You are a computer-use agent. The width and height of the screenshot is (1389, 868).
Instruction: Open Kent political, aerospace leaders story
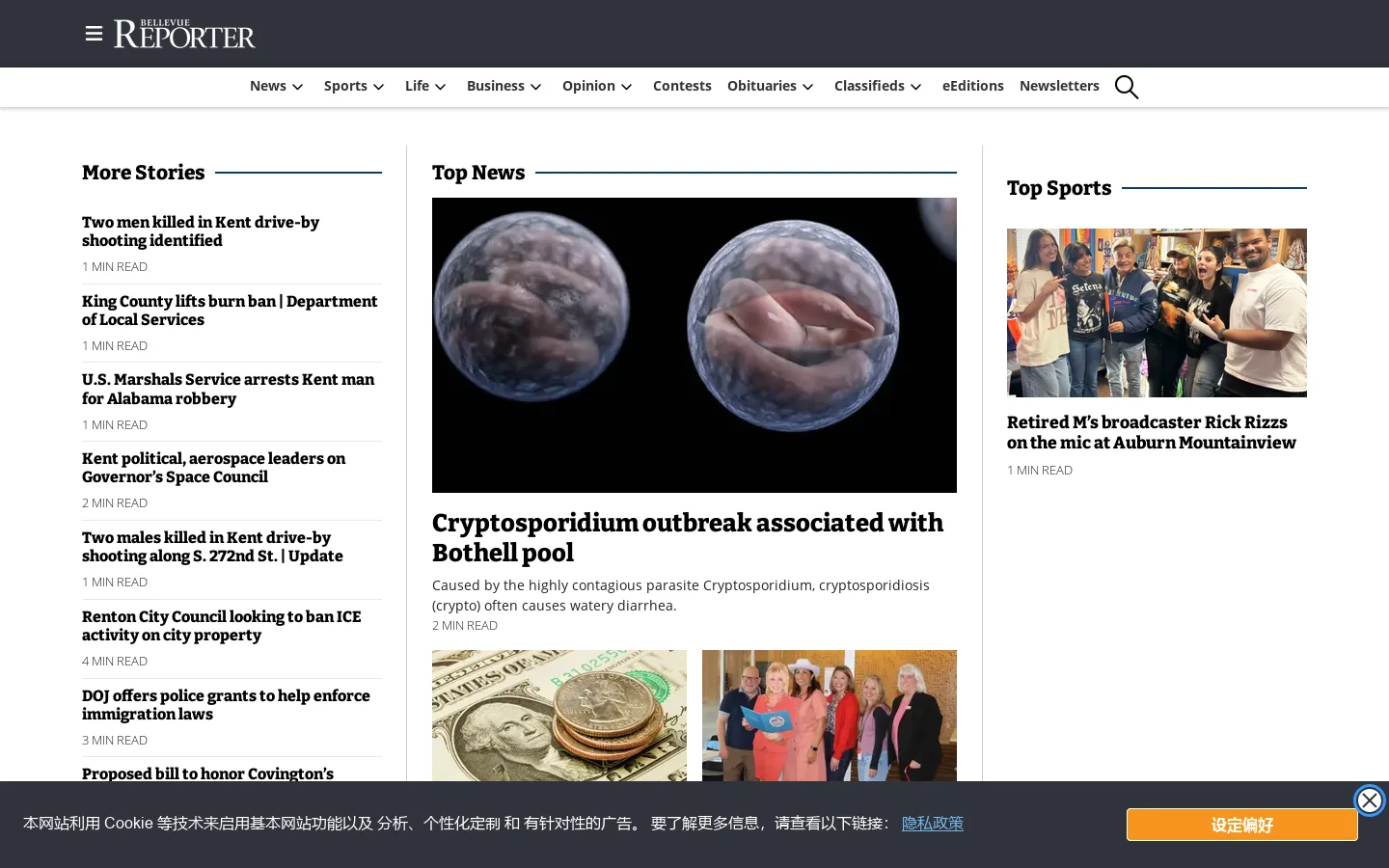click(x=213, y=468)
